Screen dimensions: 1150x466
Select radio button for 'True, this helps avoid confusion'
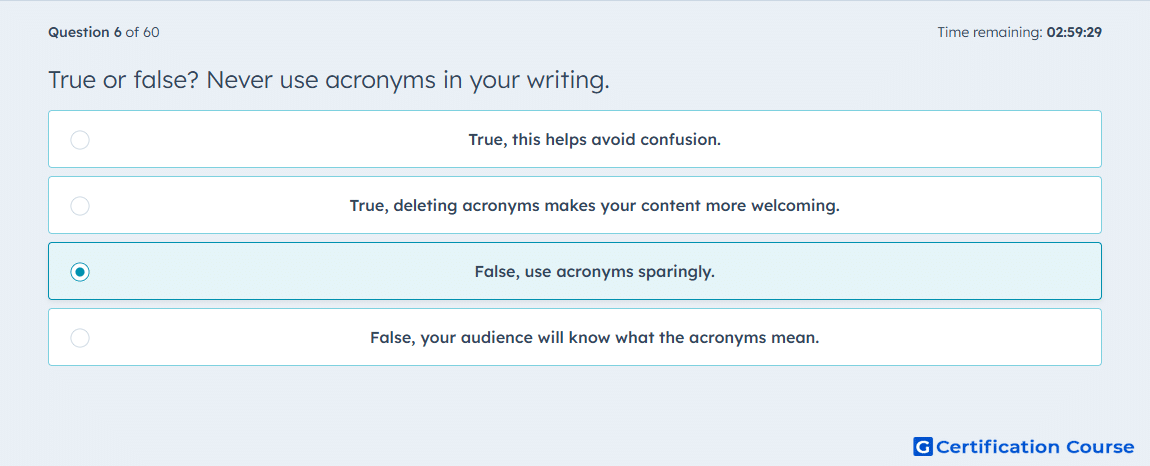coord(80,139)
